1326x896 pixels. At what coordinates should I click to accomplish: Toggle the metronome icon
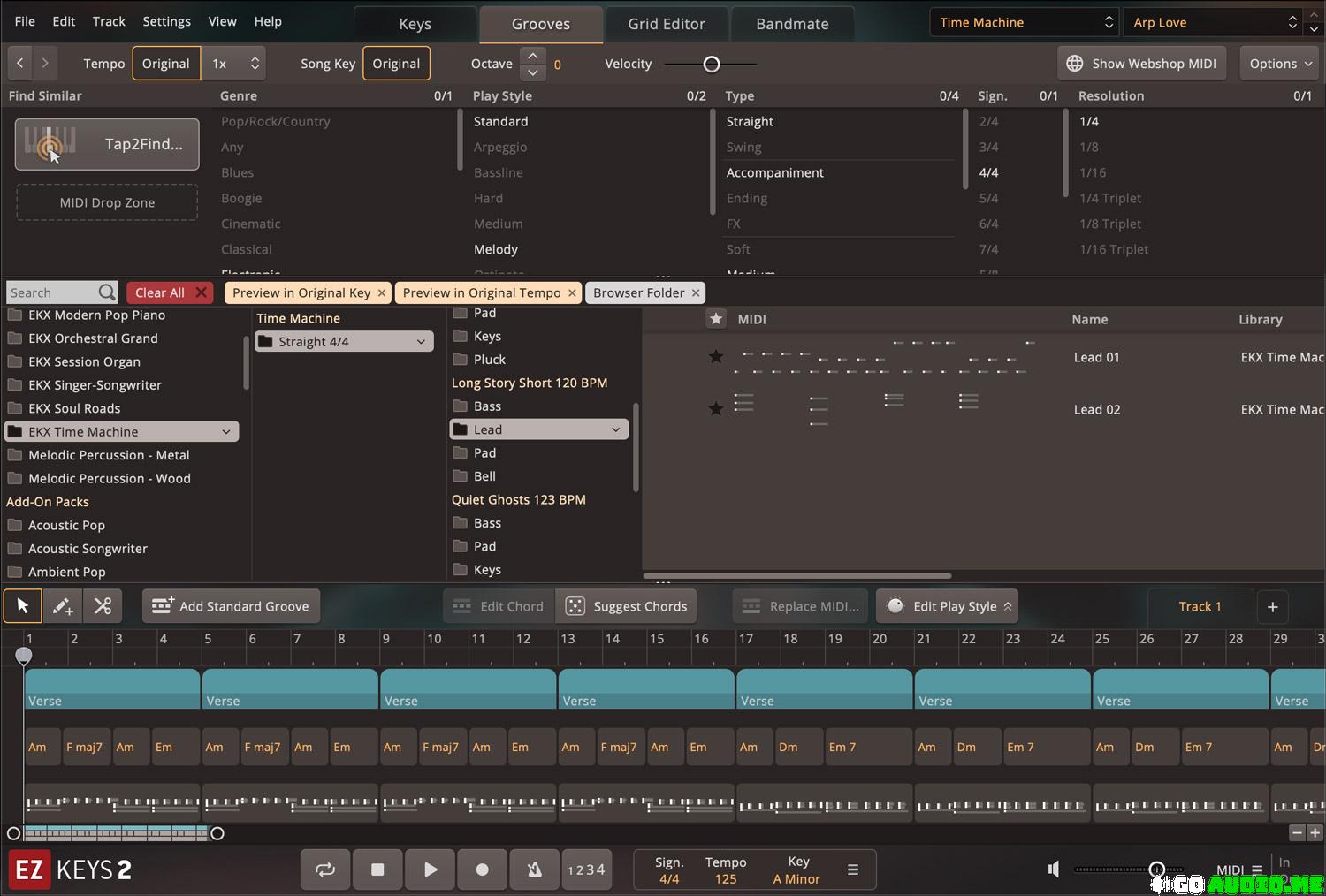coord(534,869)
